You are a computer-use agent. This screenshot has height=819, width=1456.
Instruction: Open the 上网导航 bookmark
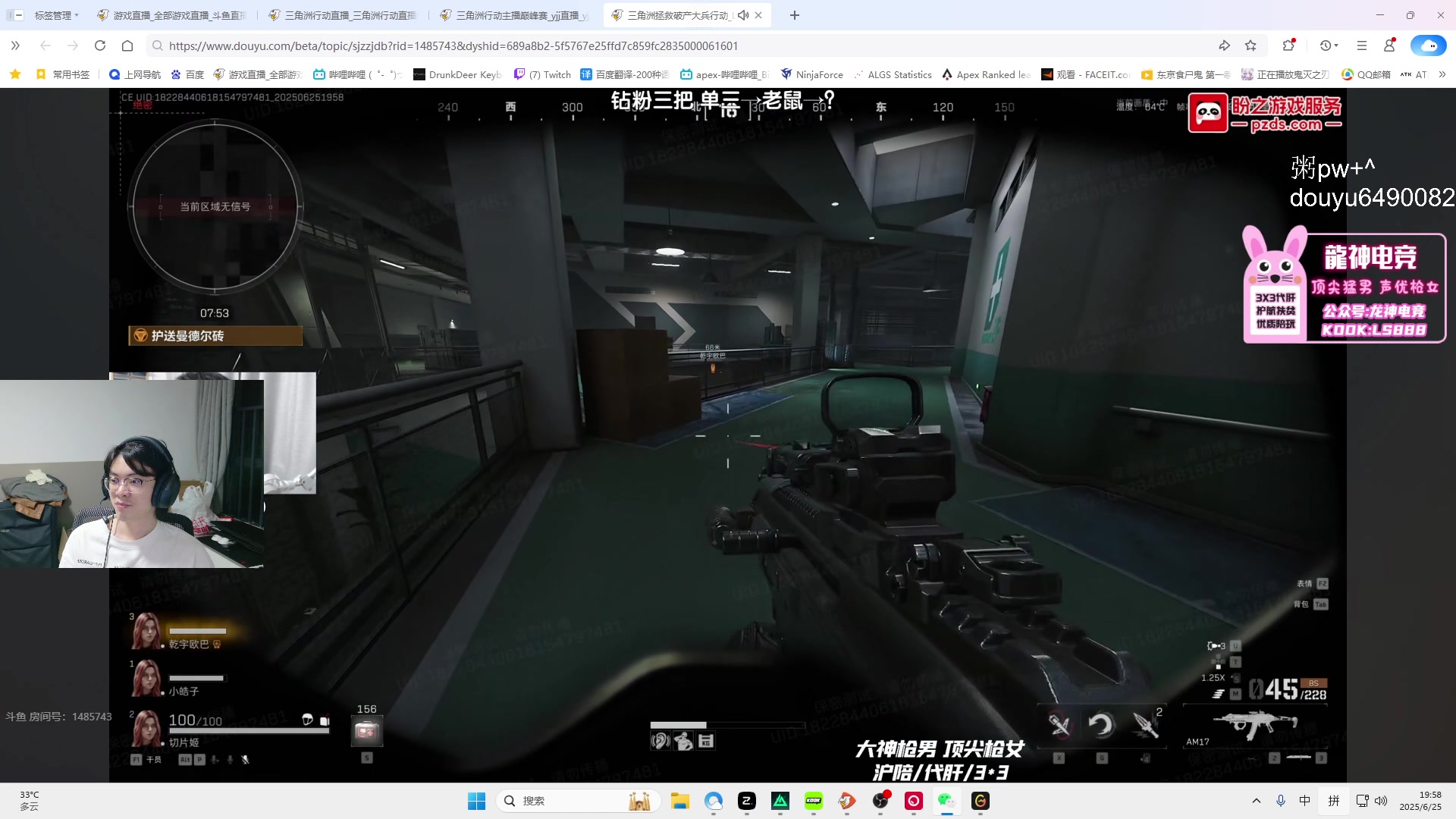pyautogui.click(x=135, y=74)
